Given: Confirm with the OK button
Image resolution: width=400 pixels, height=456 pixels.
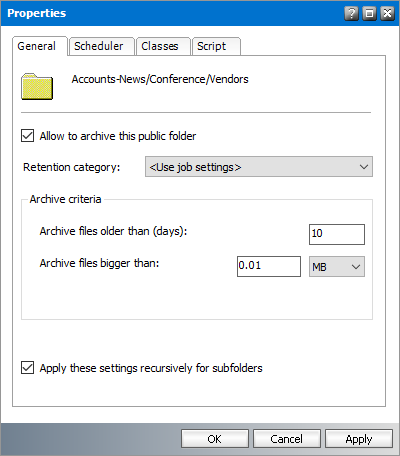Looking at the screenshot, I should [215, 439].
